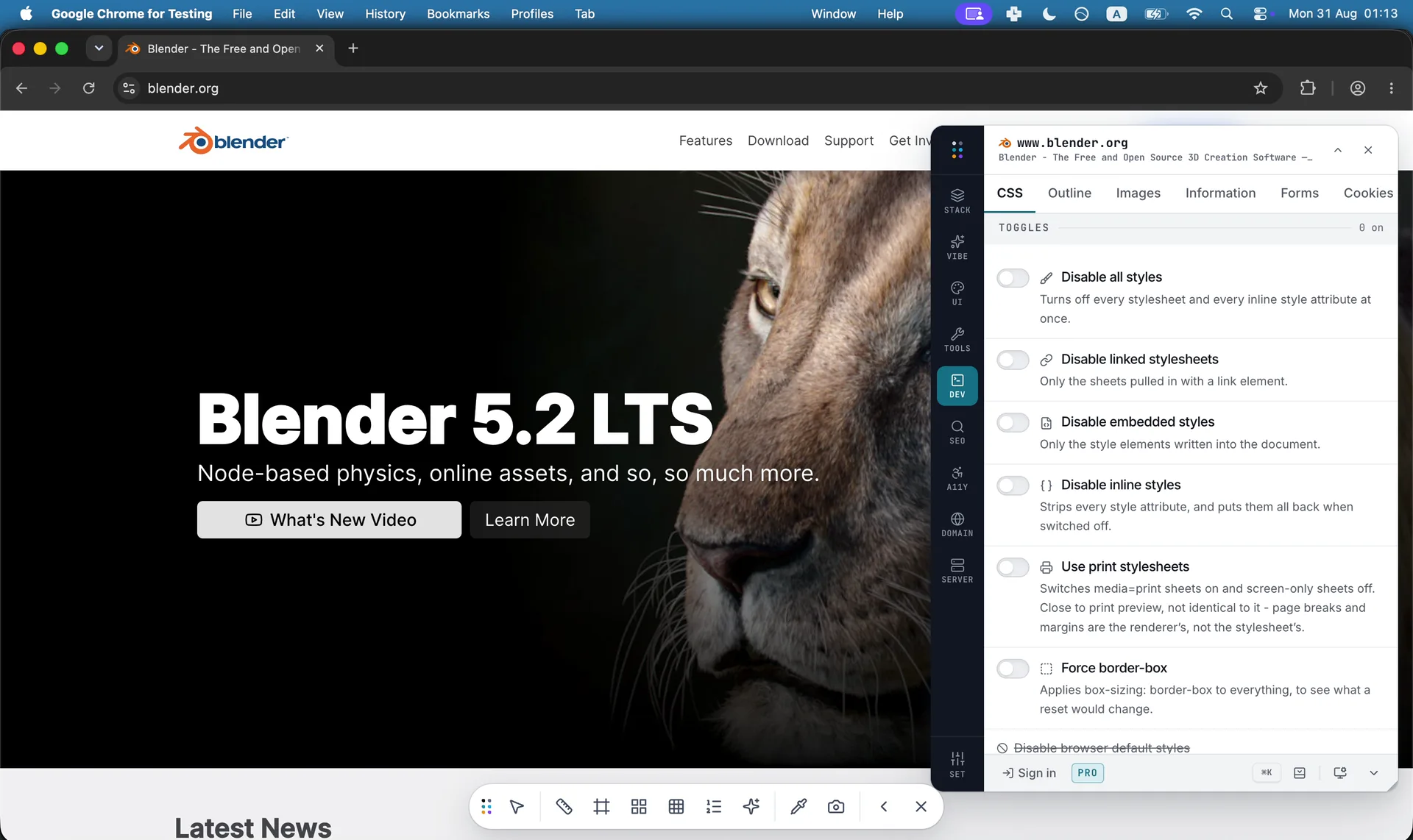Open the Server section in sidebar
Image resolution: width=1413 pixels, height=840 pixels.
[x=957, y=572]
